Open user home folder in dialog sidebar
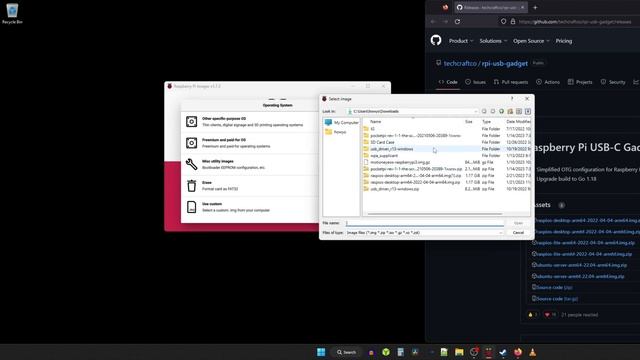This screenshot has width=640, height=360. 336,132
